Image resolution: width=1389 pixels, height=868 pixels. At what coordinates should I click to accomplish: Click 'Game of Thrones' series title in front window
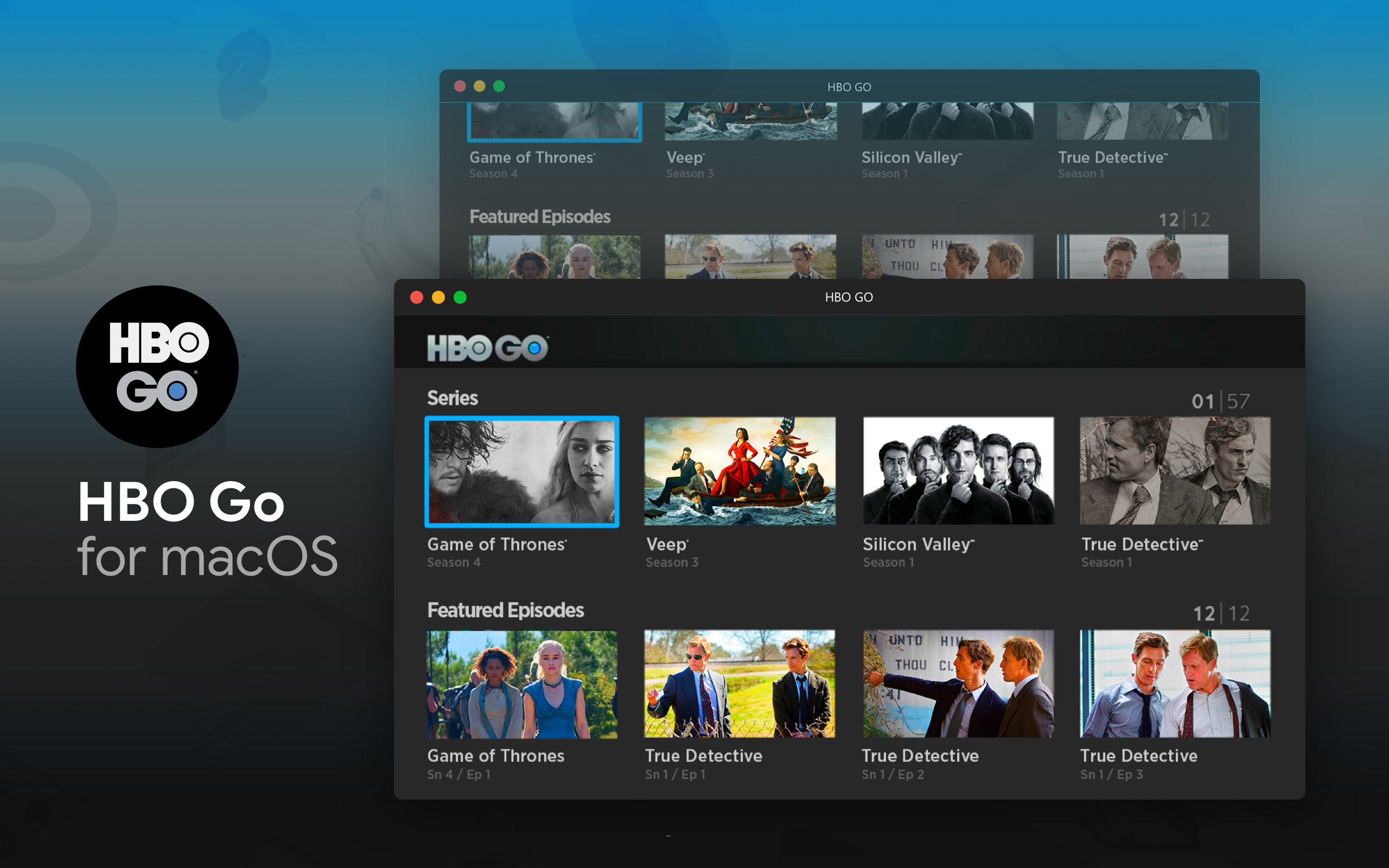click(x=496, y=544)
